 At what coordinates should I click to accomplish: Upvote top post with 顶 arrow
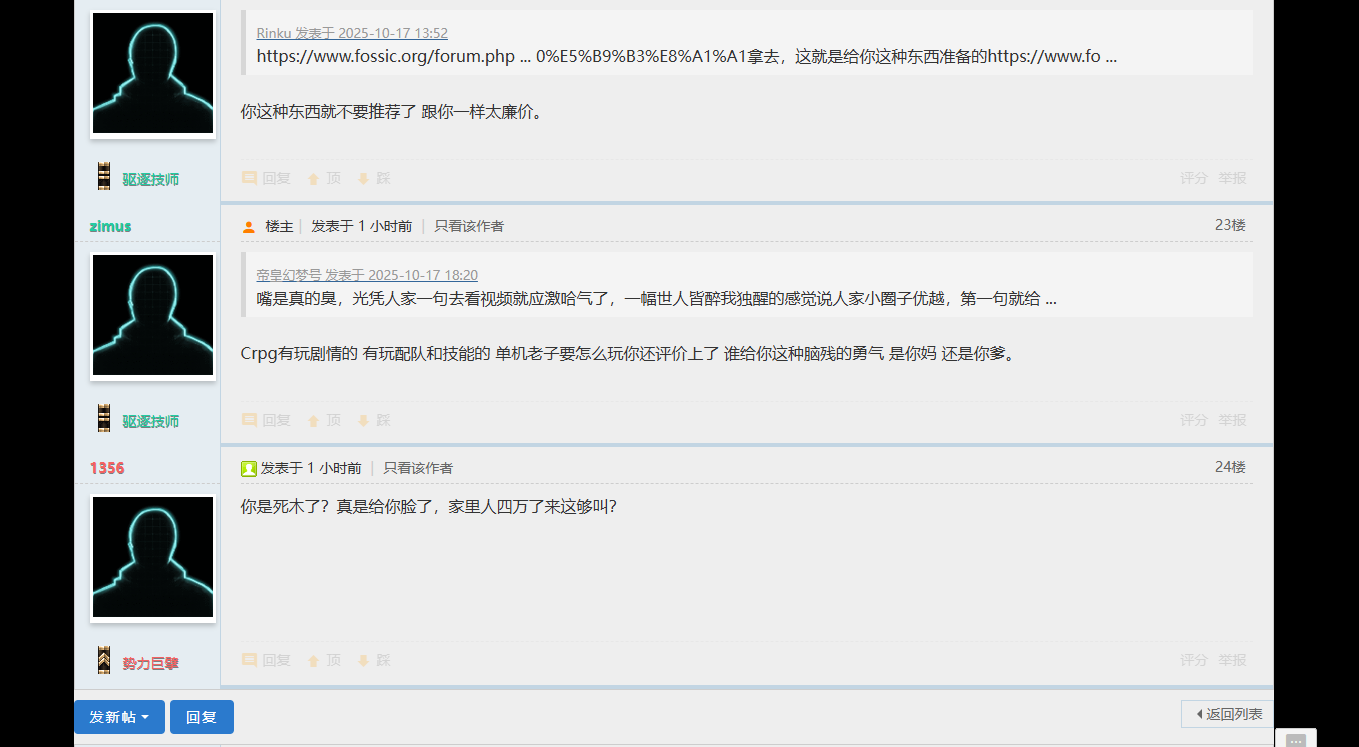[x=324, y=178]
